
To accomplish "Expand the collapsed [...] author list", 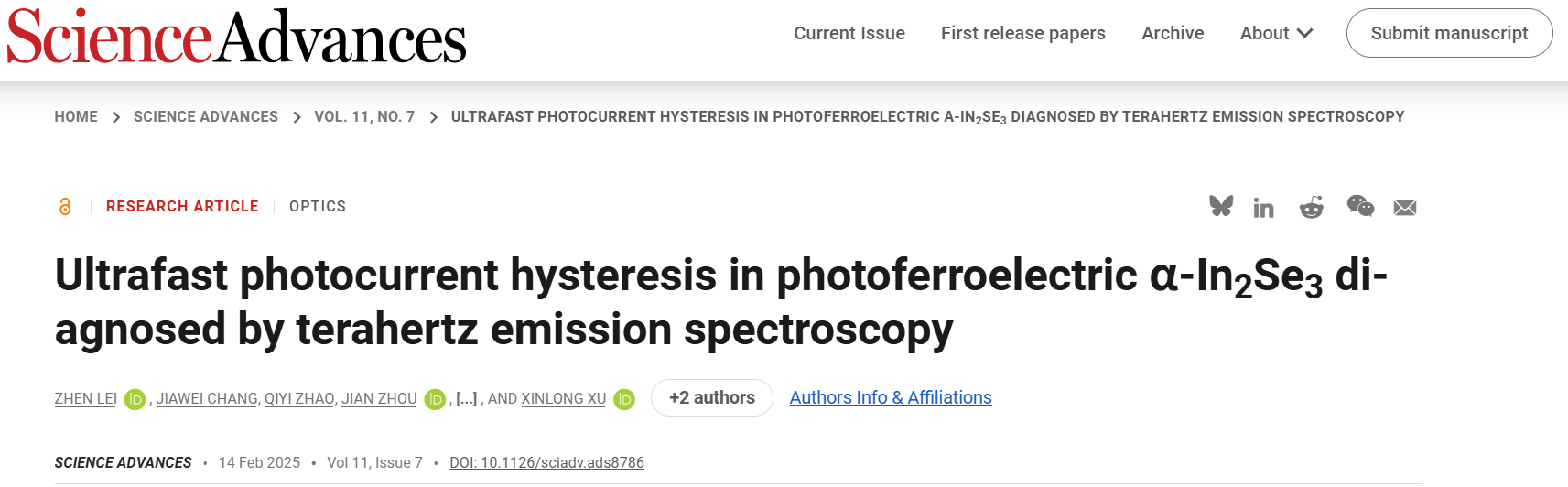I will coord(467,399).
